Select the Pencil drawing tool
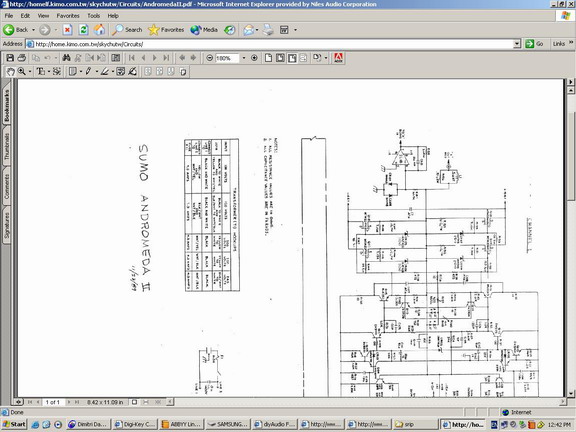The image size is (576, 432). click(x=89, y=72)
